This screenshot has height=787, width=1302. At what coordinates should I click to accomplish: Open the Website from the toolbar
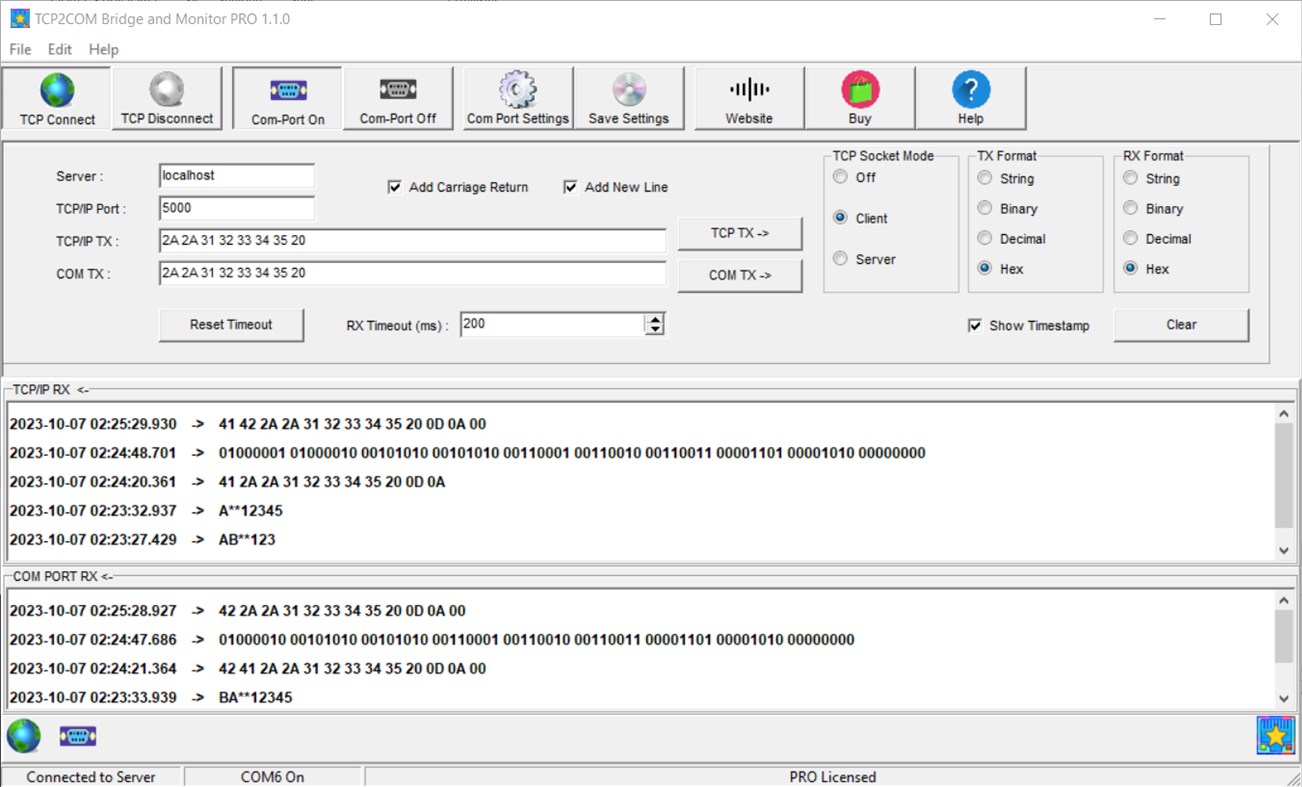point(748,97)
